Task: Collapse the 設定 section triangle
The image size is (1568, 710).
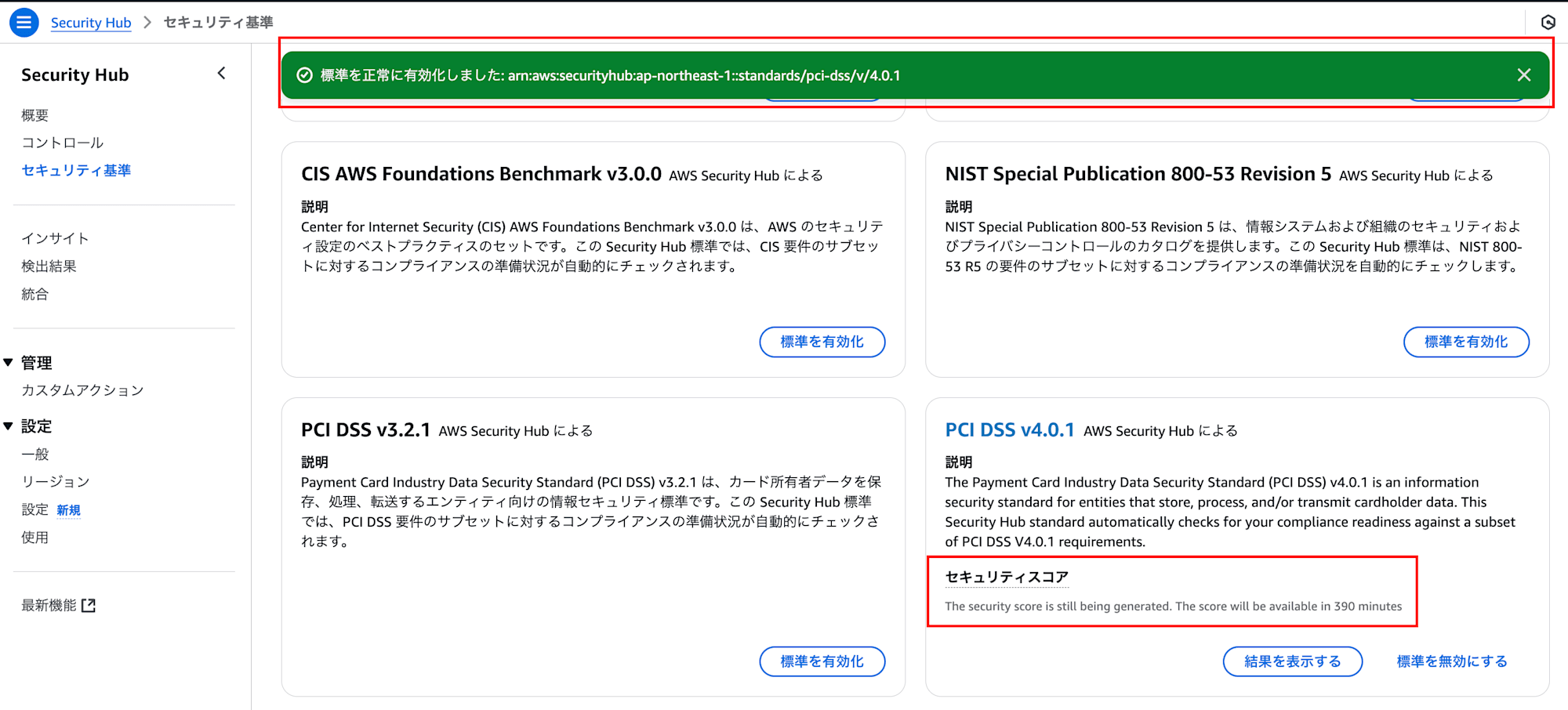Action: coord(8,426)
